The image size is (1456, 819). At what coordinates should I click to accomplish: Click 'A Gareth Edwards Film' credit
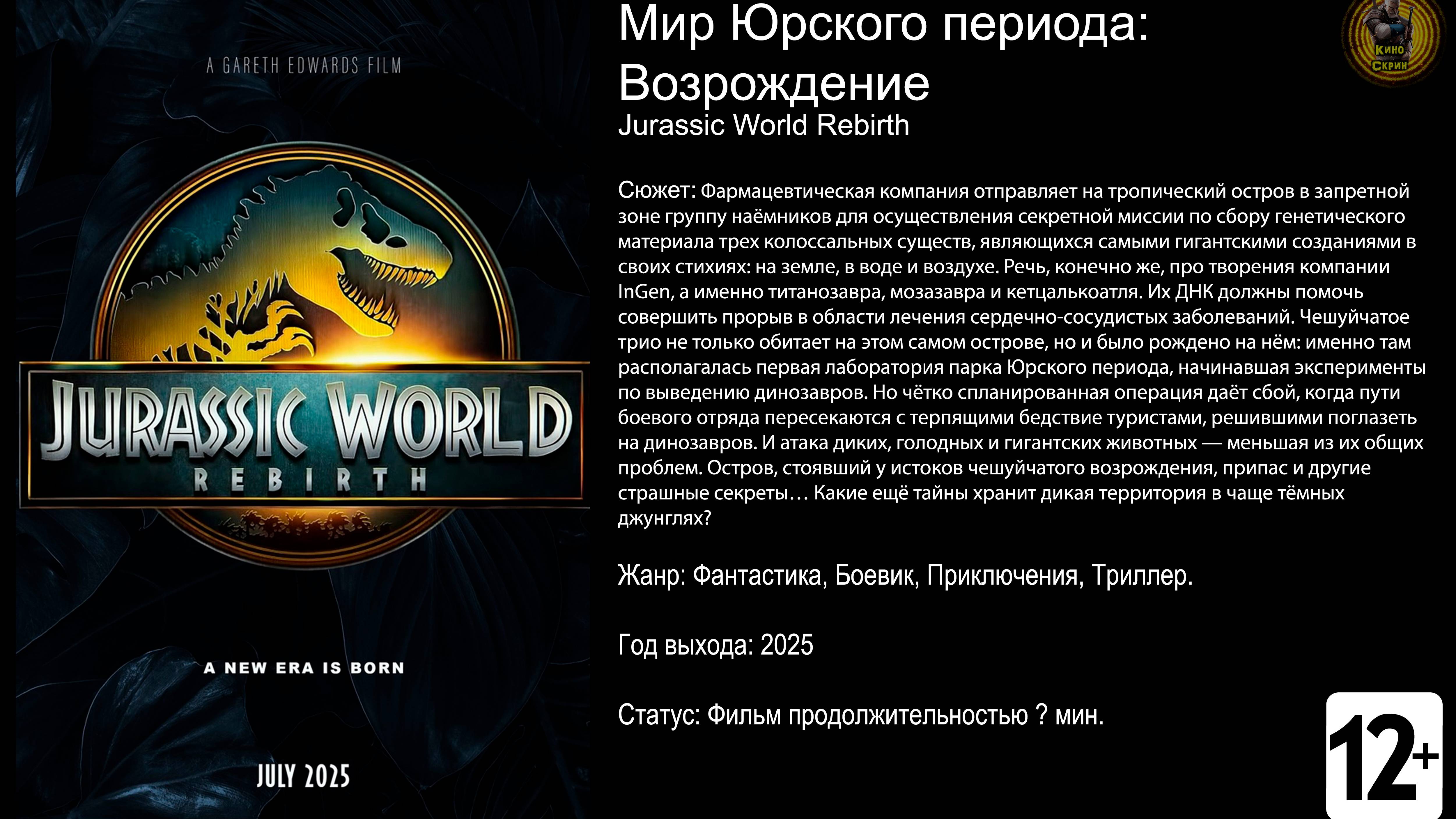pyautogui.click(x=304, y=66)
